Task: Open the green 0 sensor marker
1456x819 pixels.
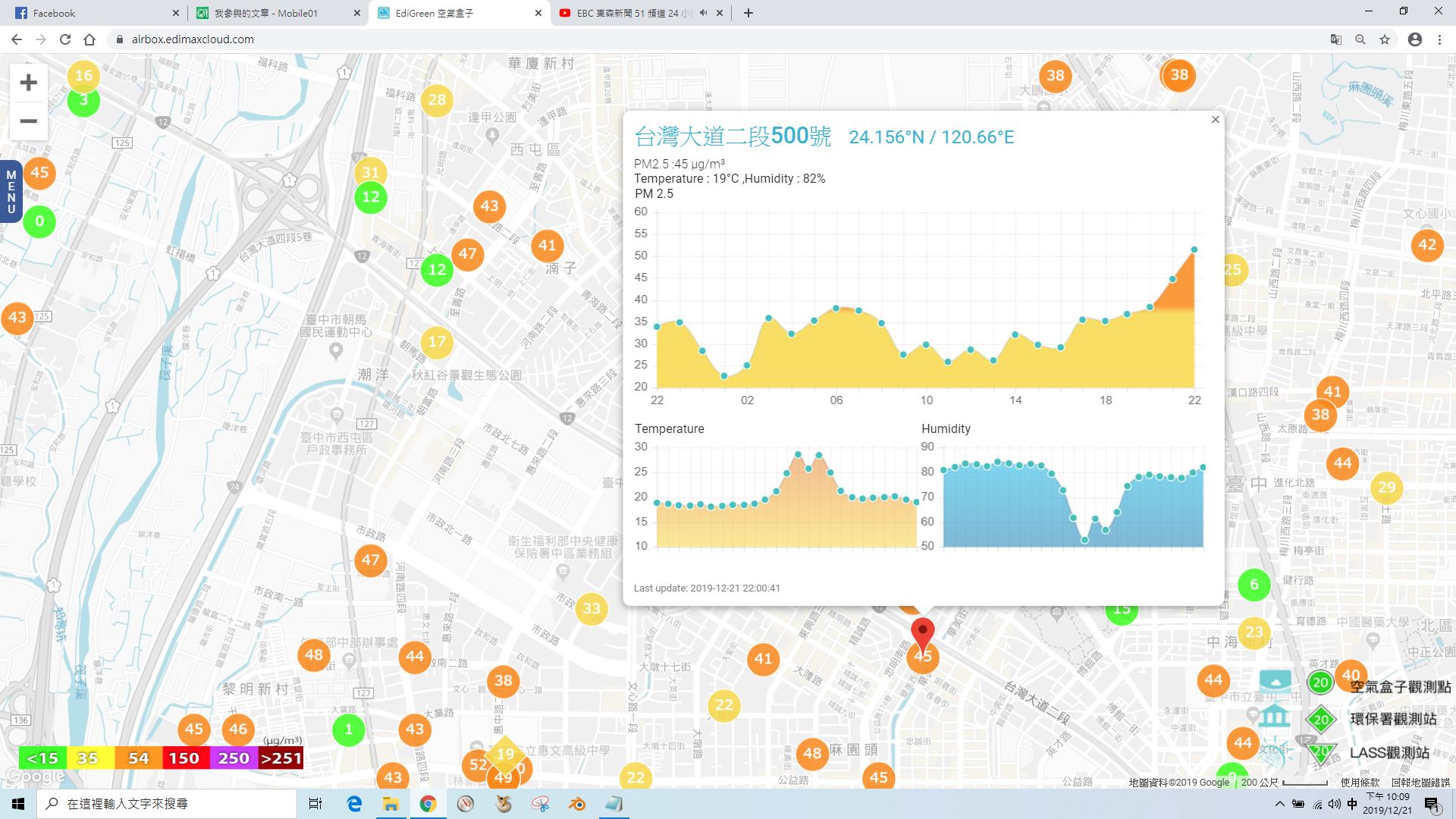Action: pos(39,221)
